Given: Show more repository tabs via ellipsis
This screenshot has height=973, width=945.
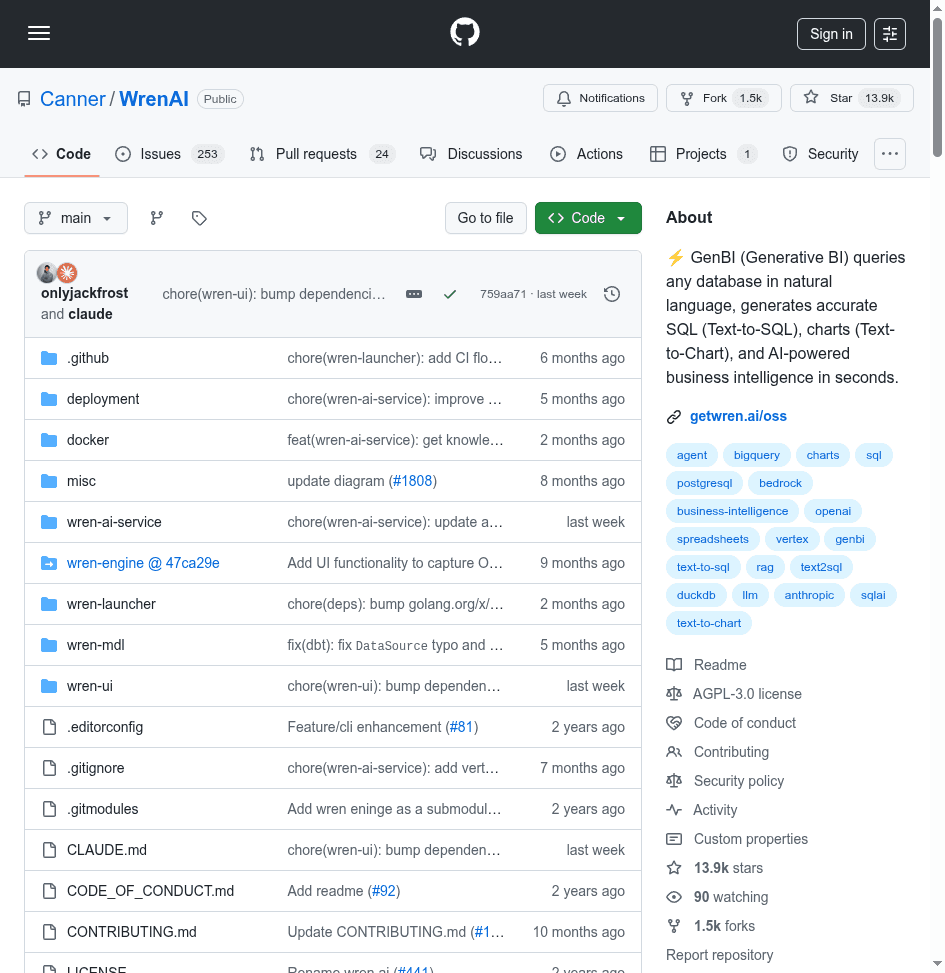Looking at the screenshot, I should 889,154.
